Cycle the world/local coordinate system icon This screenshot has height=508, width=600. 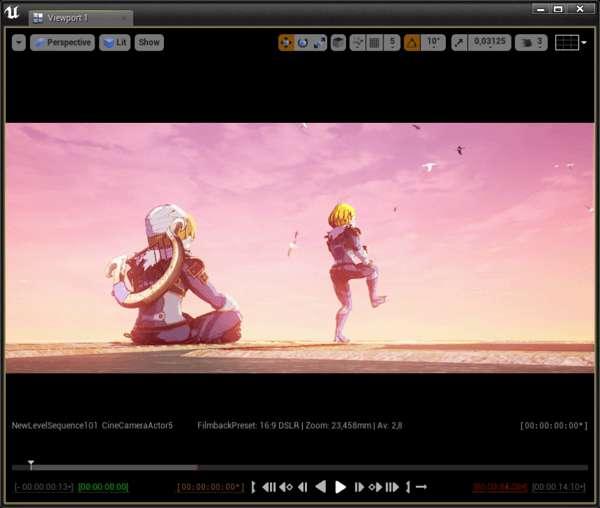(x=338, y=42)
